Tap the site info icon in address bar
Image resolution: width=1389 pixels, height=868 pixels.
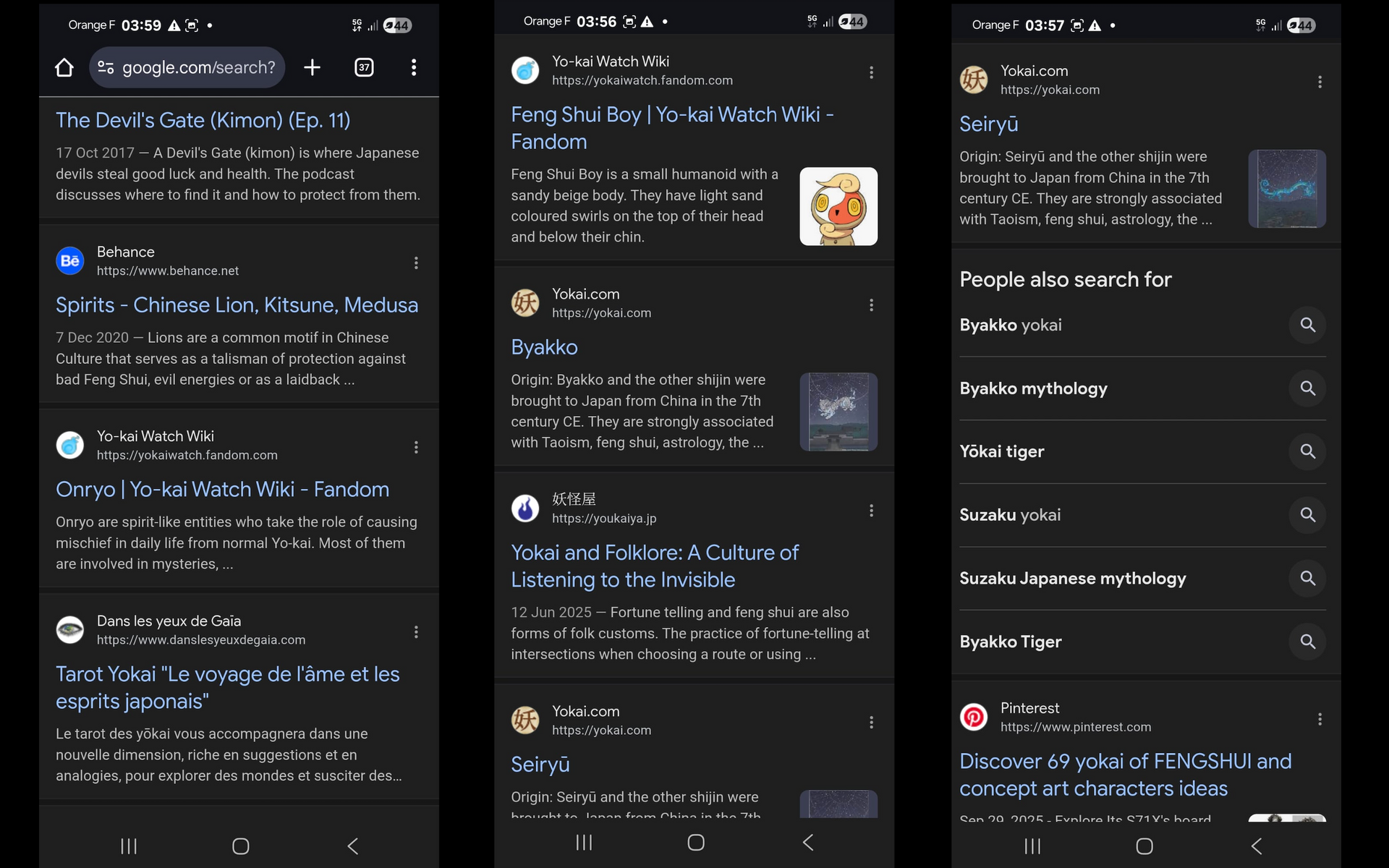point(106,67)
